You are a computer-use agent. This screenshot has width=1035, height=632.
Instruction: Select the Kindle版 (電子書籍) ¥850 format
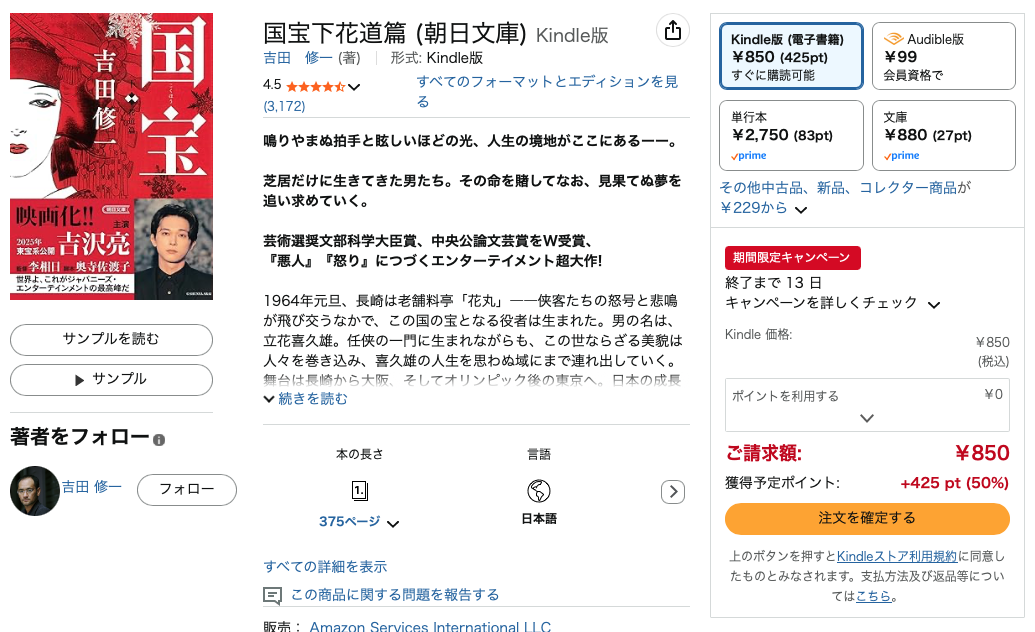pos(791,56)
